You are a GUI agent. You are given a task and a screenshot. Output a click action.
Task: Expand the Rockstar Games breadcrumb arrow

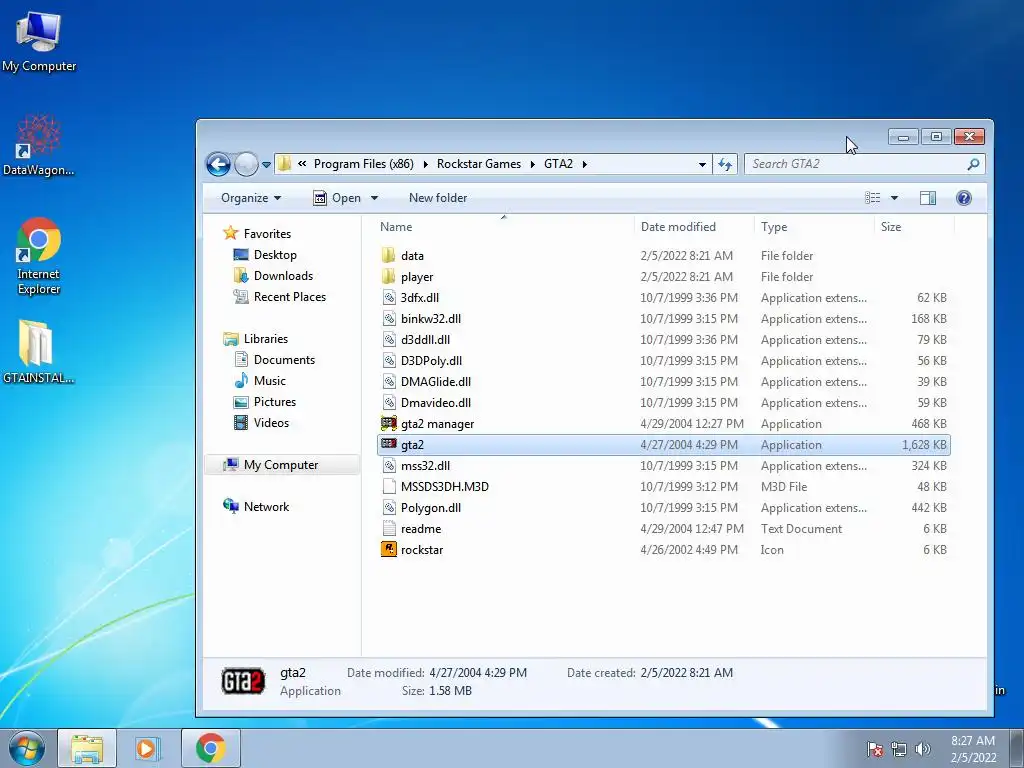[531, 164]
